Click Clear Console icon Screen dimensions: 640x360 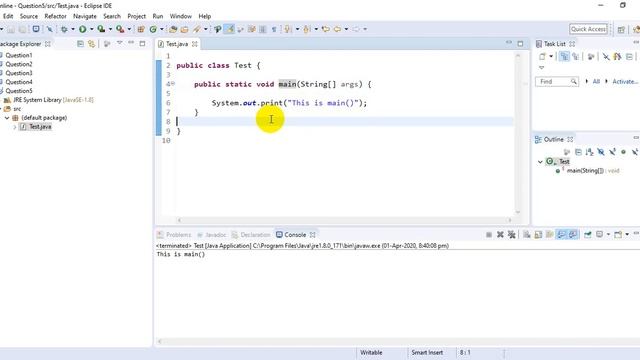(527, 235)
